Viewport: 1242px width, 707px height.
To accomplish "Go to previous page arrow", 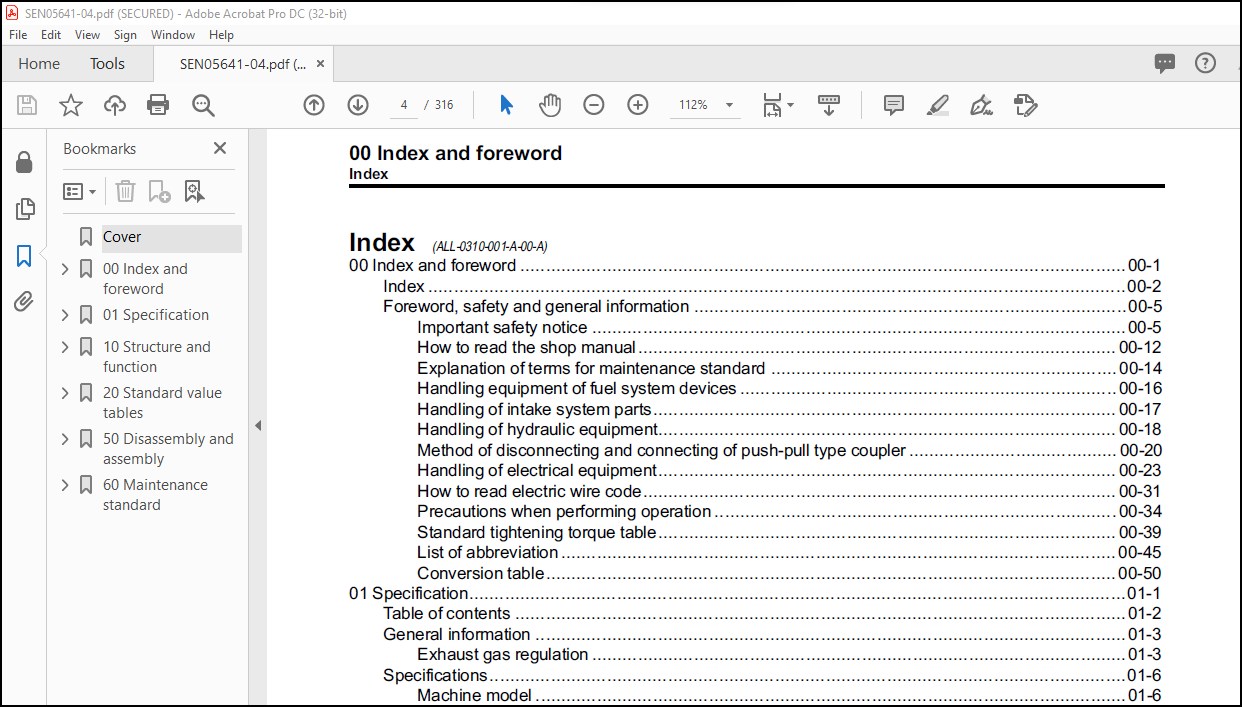I will click(314, 105).
